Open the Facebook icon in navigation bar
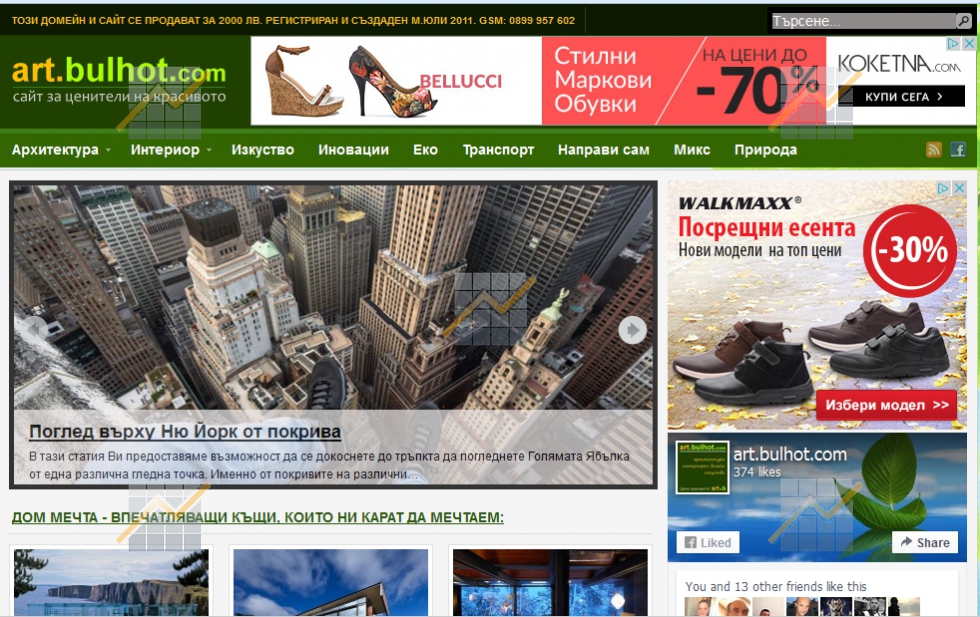The width and height of the screenshot is (980, 617). pos(958,149)
